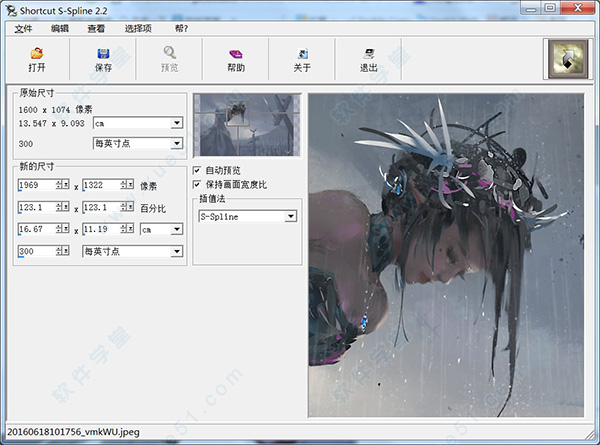Toggle the 自动预览 checkbox
Image resolution: width=600 pixels, height=445 pixels.
(x=197, y=170)
